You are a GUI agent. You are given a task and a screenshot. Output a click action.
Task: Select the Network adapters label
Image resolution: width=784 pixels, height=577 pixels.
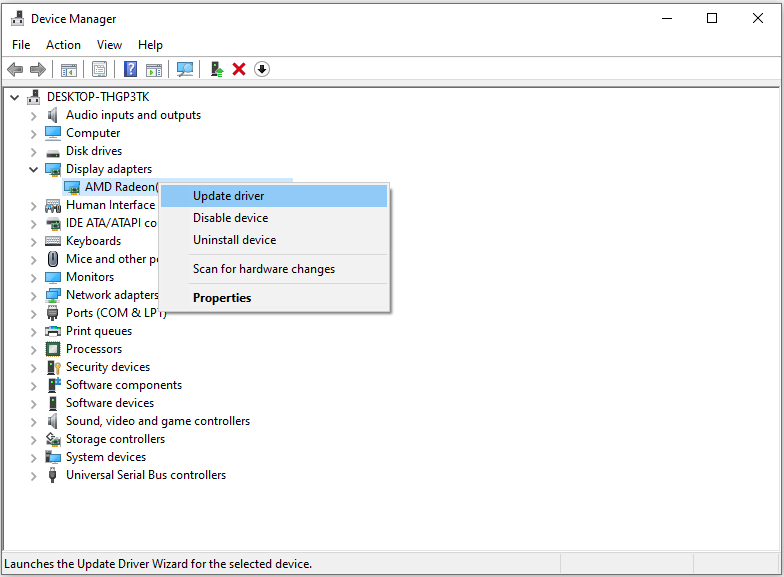pos(112,295)
